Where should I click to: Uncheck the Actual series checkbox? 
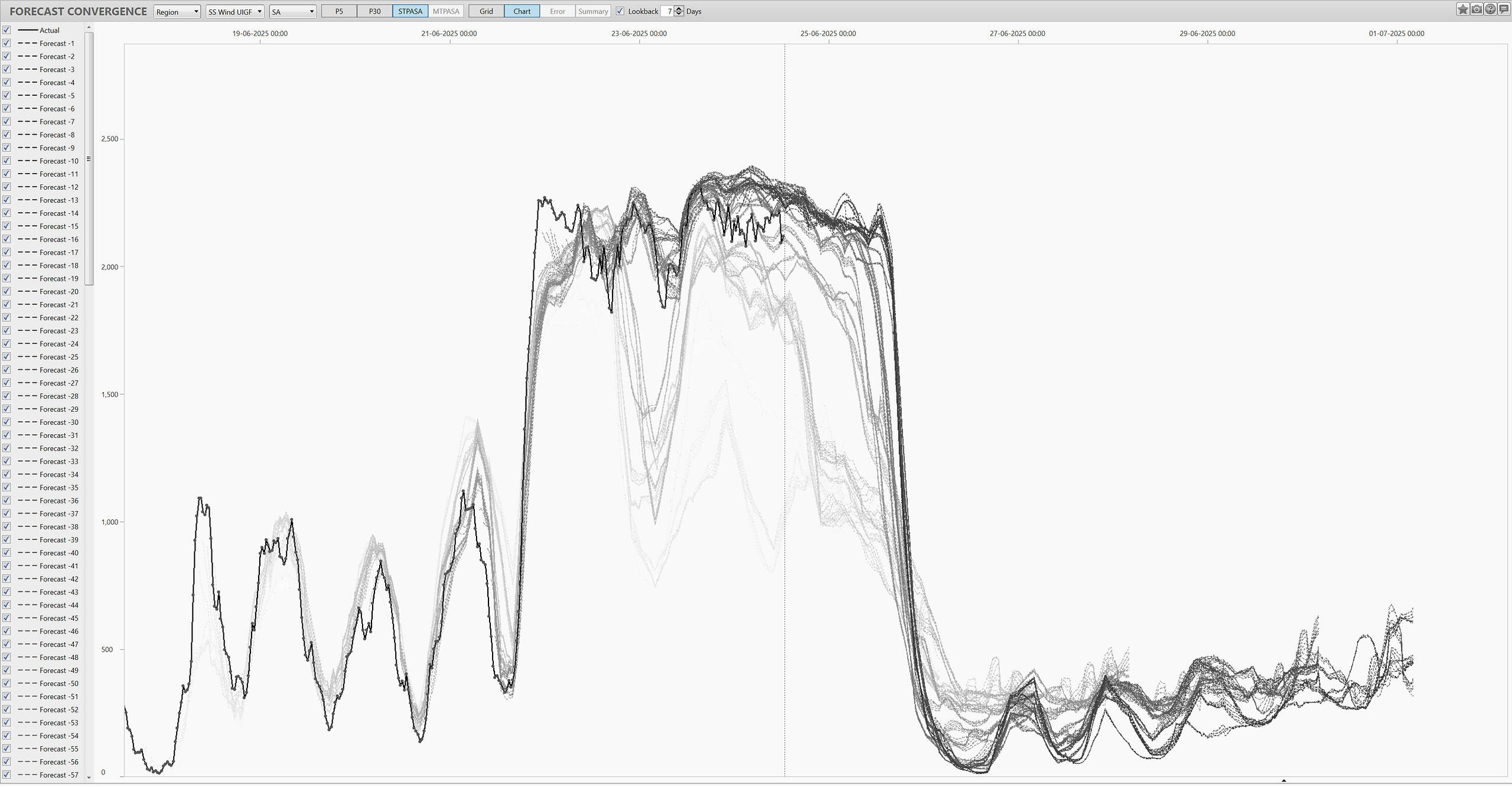pyautogui.click(x=6, y=30)
